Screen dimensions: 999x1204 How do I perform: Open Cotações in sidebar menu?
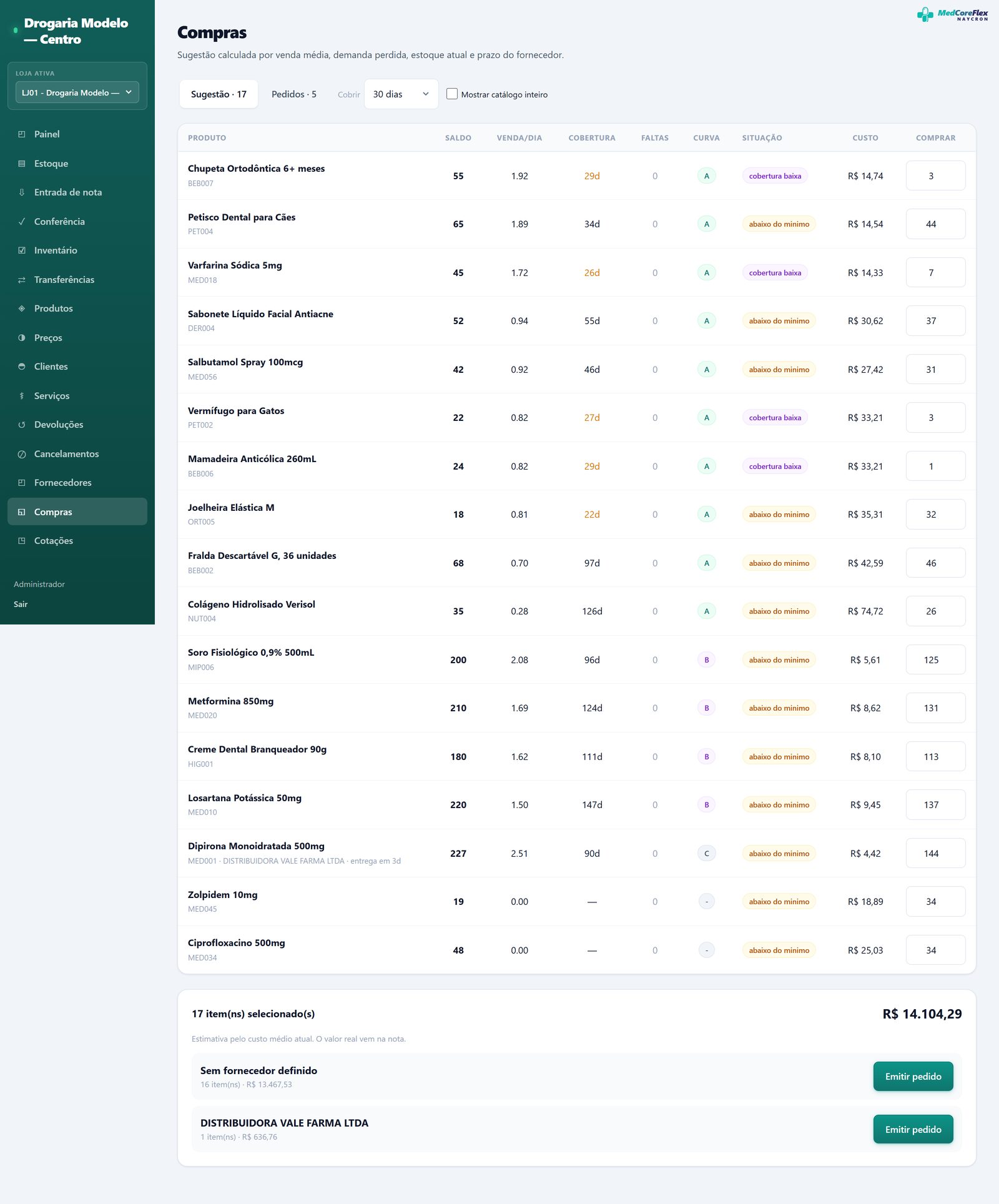click(x=77, y=541)
